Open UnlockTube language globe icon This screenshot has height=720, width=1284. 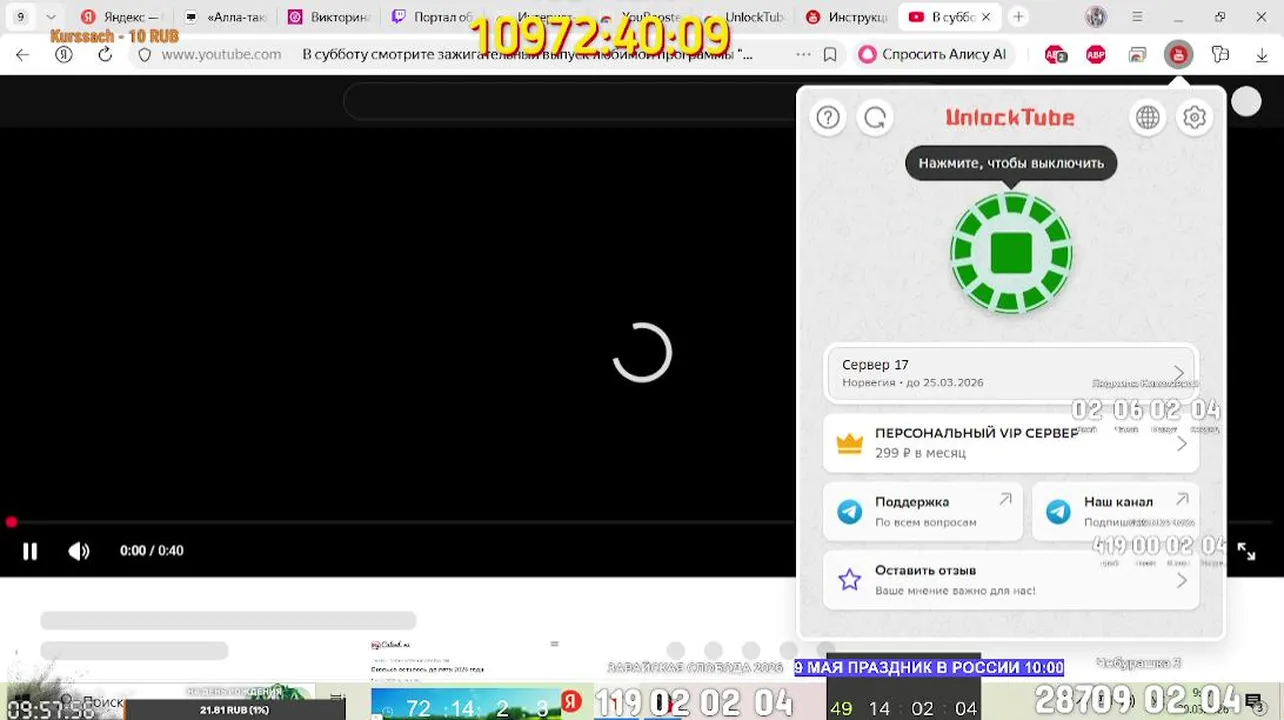point(1148,118)
